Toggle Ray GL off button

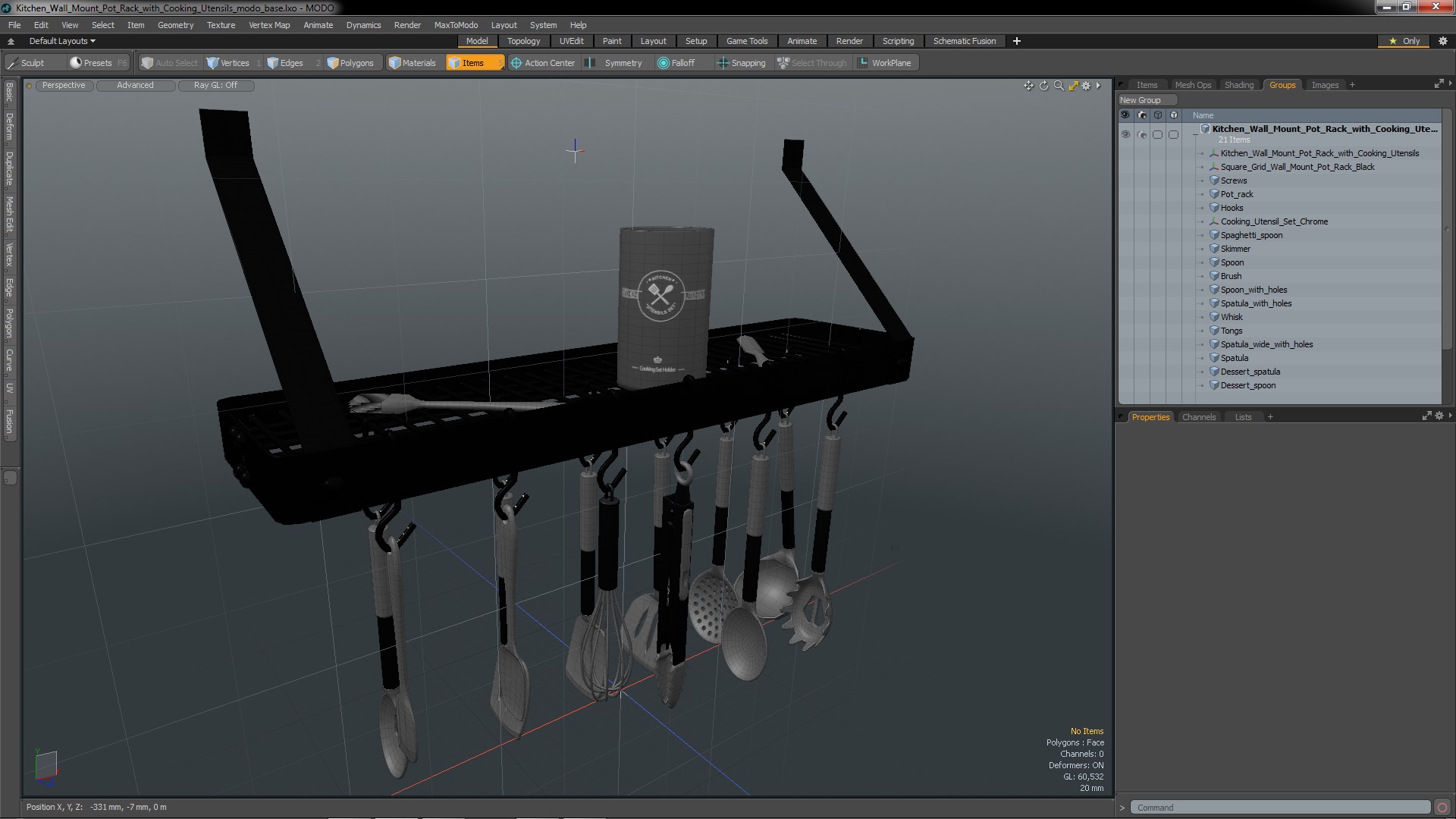click(215, 86)
